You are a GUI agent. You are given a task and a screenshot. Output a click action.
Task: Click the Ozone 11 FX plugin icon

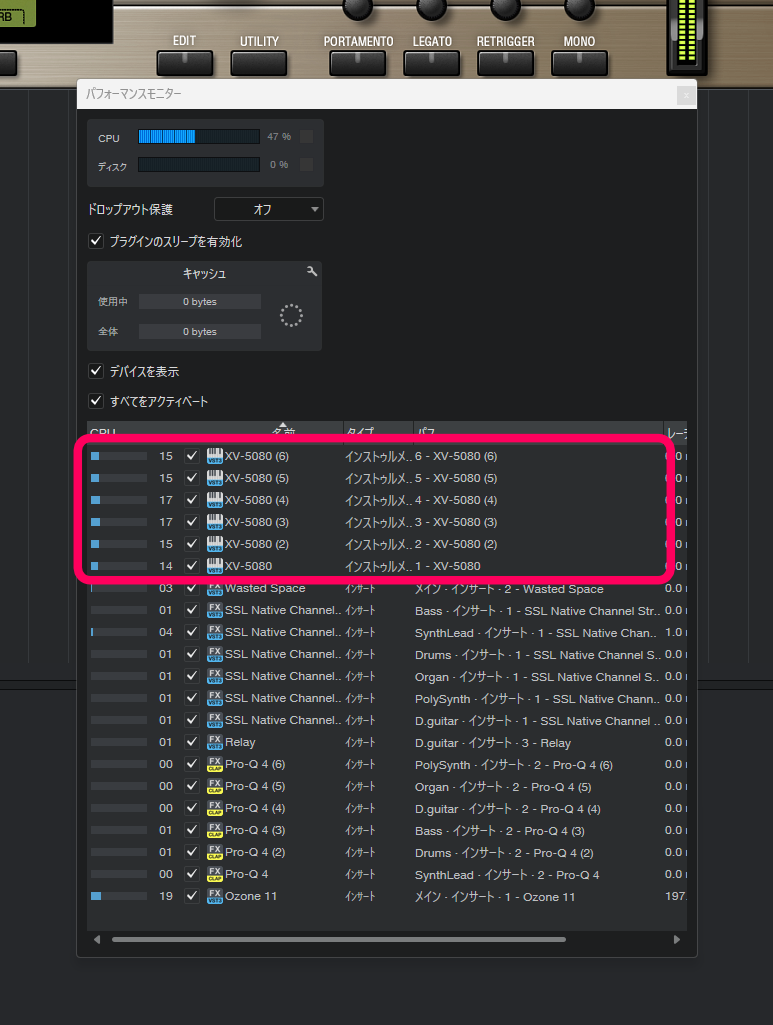(x=215, y=896)
